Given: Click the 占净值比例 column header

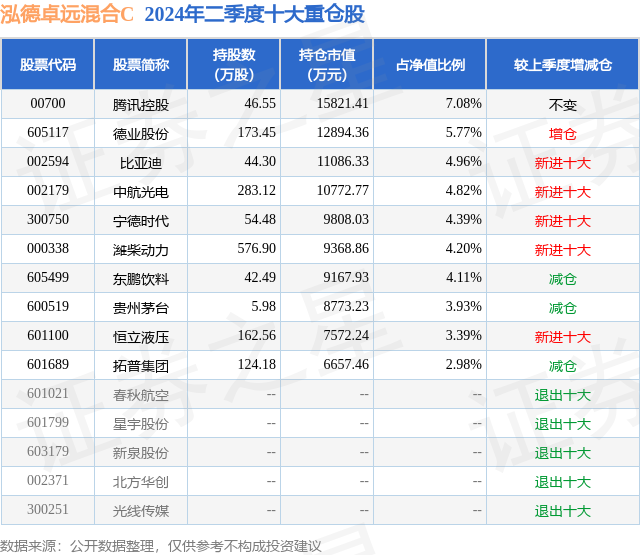Looking at the screenshot, I should point(430,65).
